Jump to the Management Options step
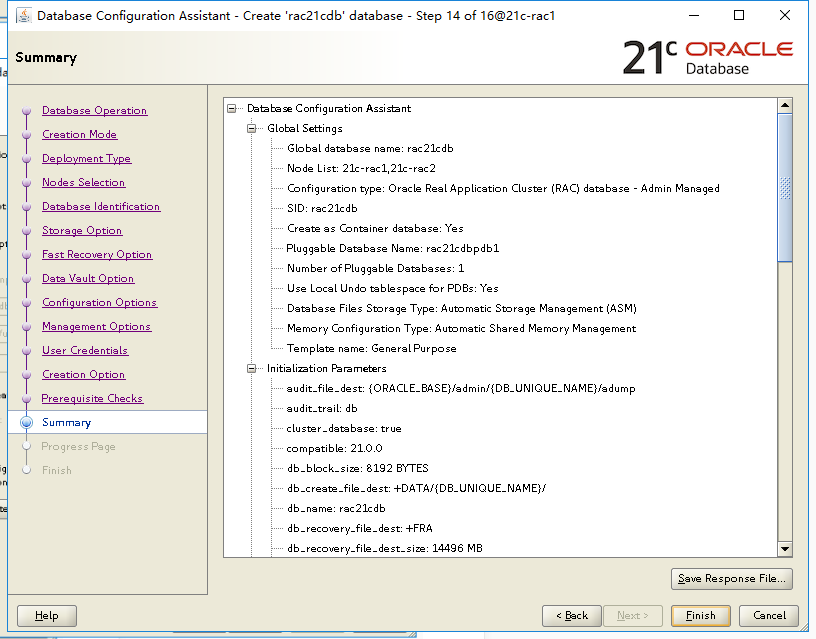Viewport: 816px width, 639px height. click(96, 326)
